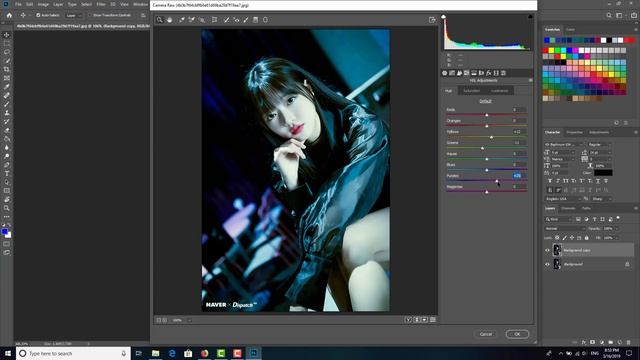Screen dimensions: 640x360
Task: Hide the Background copy layer
Action: click(x=547, y=250)
